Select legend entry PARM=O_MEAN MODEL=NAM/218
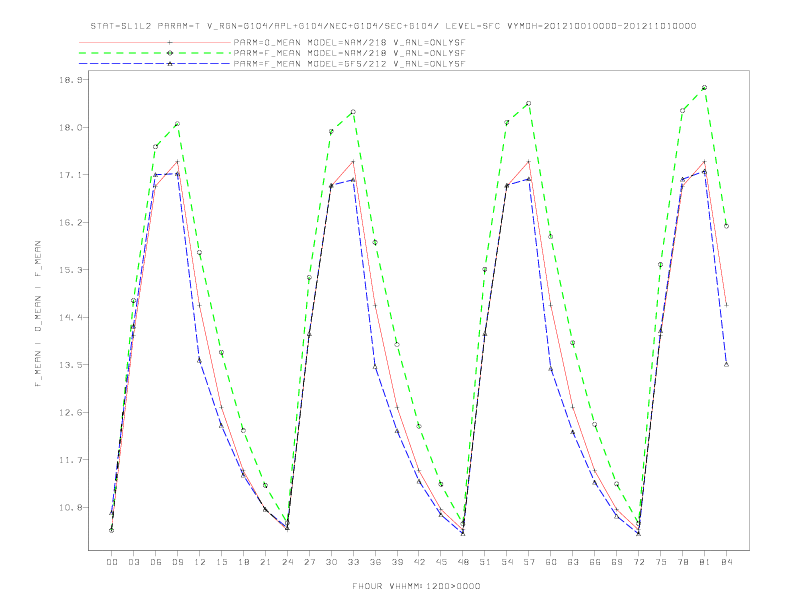 (349, 42)
